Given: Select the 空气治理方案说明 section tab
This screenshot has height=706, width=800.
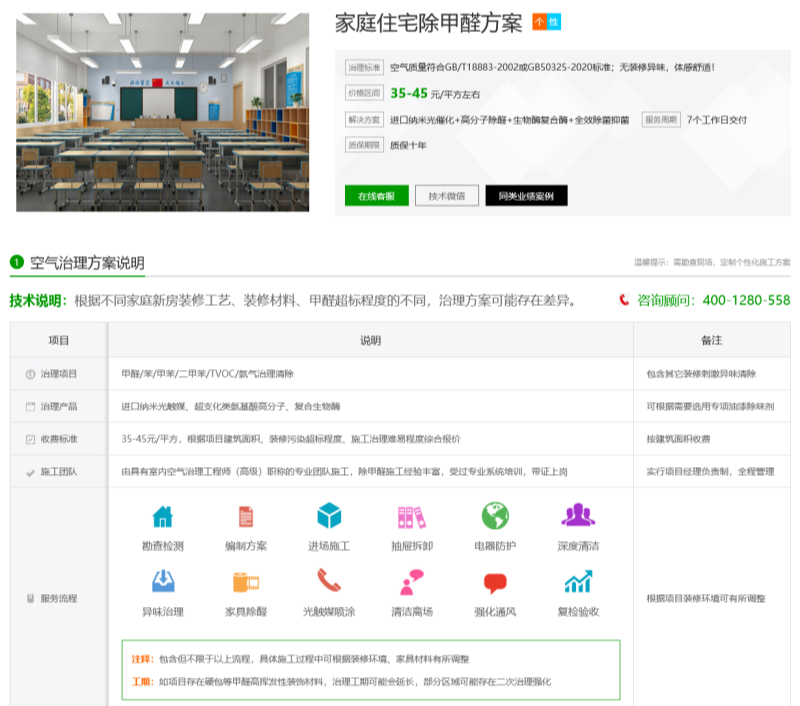Looking at the screenshot, I should [86, 263].
